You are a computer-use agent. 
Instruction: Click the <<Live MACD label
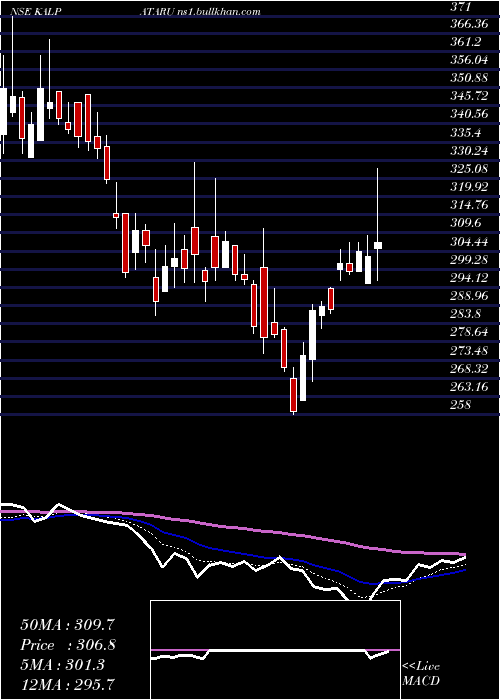coord(422,674)
